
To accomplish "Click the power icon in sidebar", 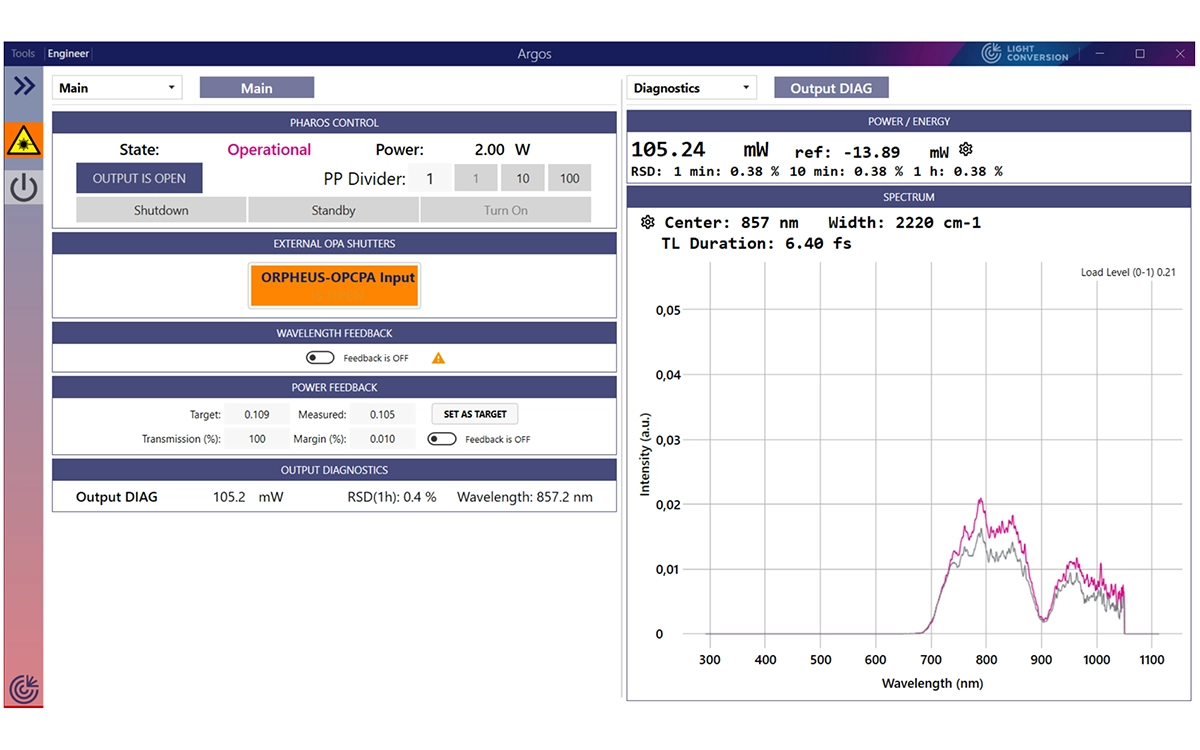I will tap(24, 188).
